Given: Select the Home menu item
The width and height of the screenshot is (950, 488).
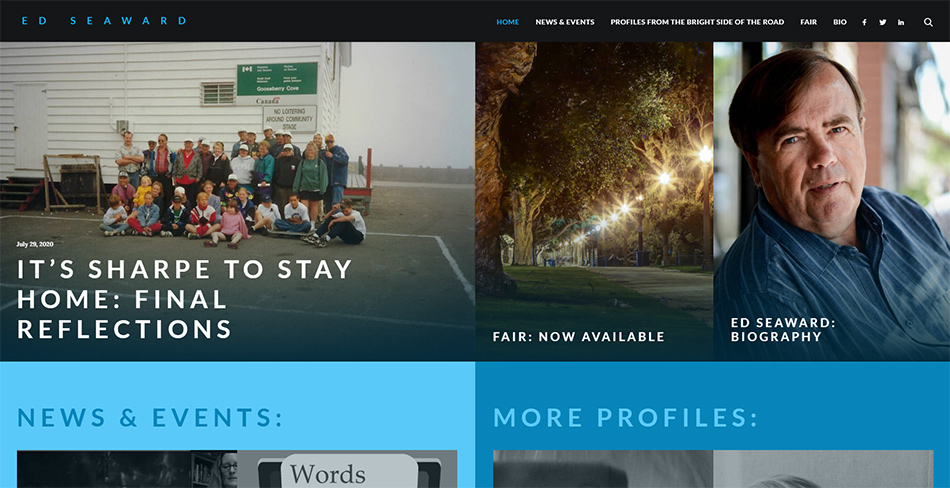Looking at the screenshot, I should point(508,22).
